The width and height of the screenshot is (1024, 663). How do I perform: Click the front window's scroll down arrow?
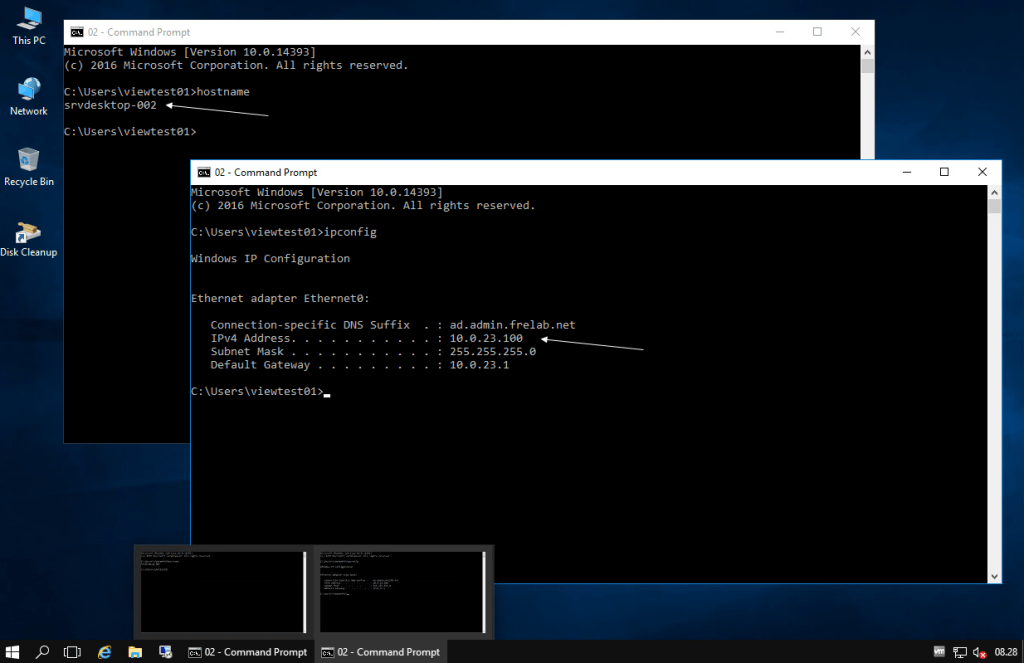(994, 575)
